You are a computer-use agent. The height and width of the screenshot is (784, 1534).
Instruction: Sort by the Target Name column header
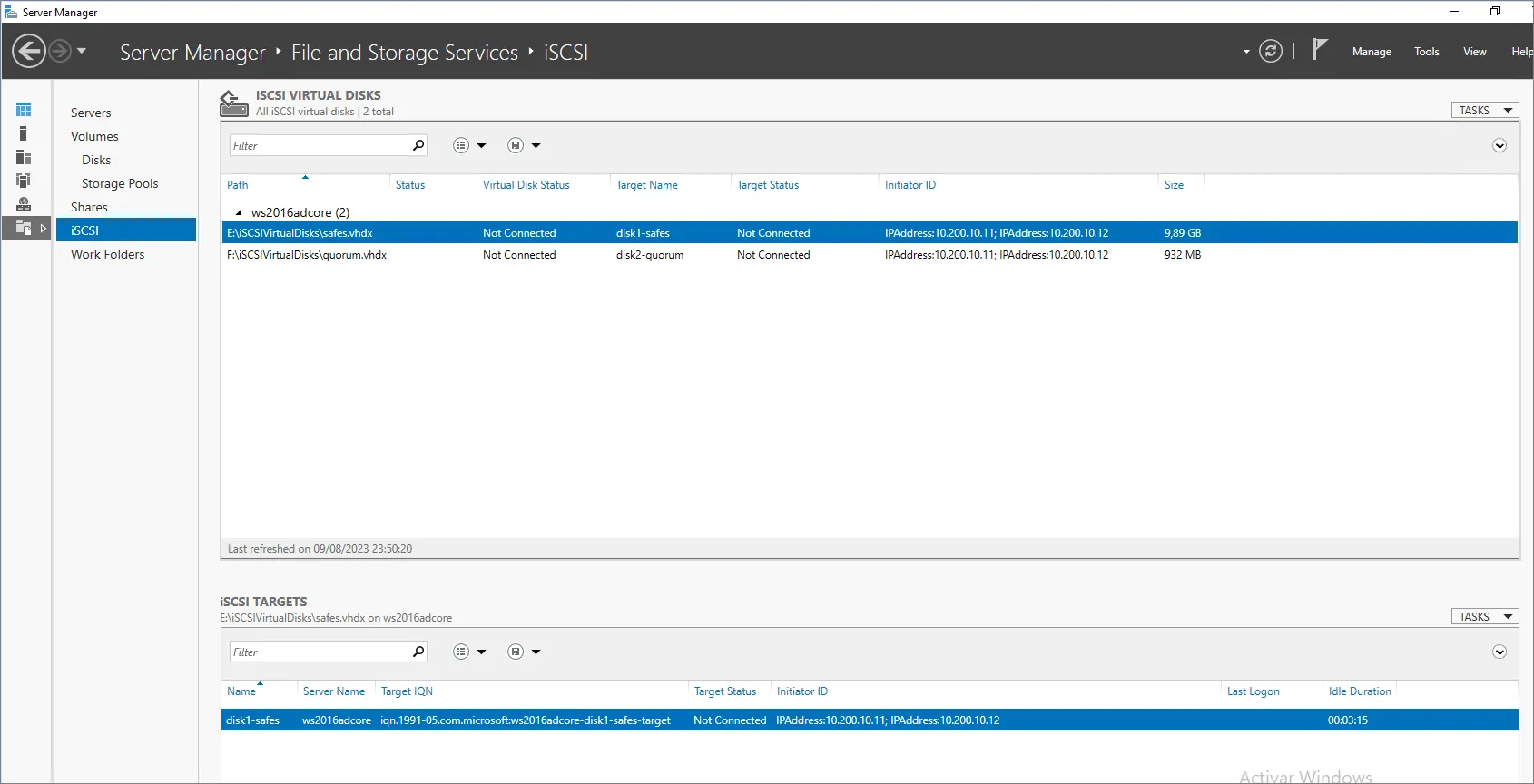pyautogui.click(x=646, y=185)
